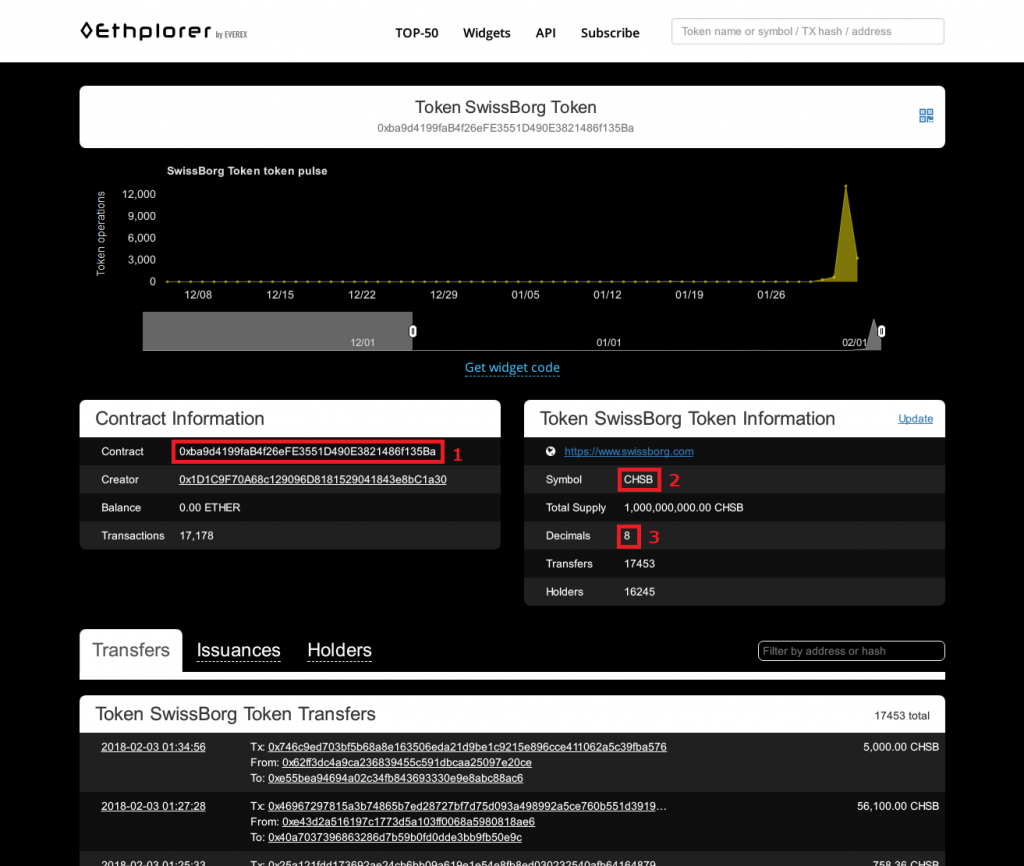Click the Update link for token information

pos(915,418)
